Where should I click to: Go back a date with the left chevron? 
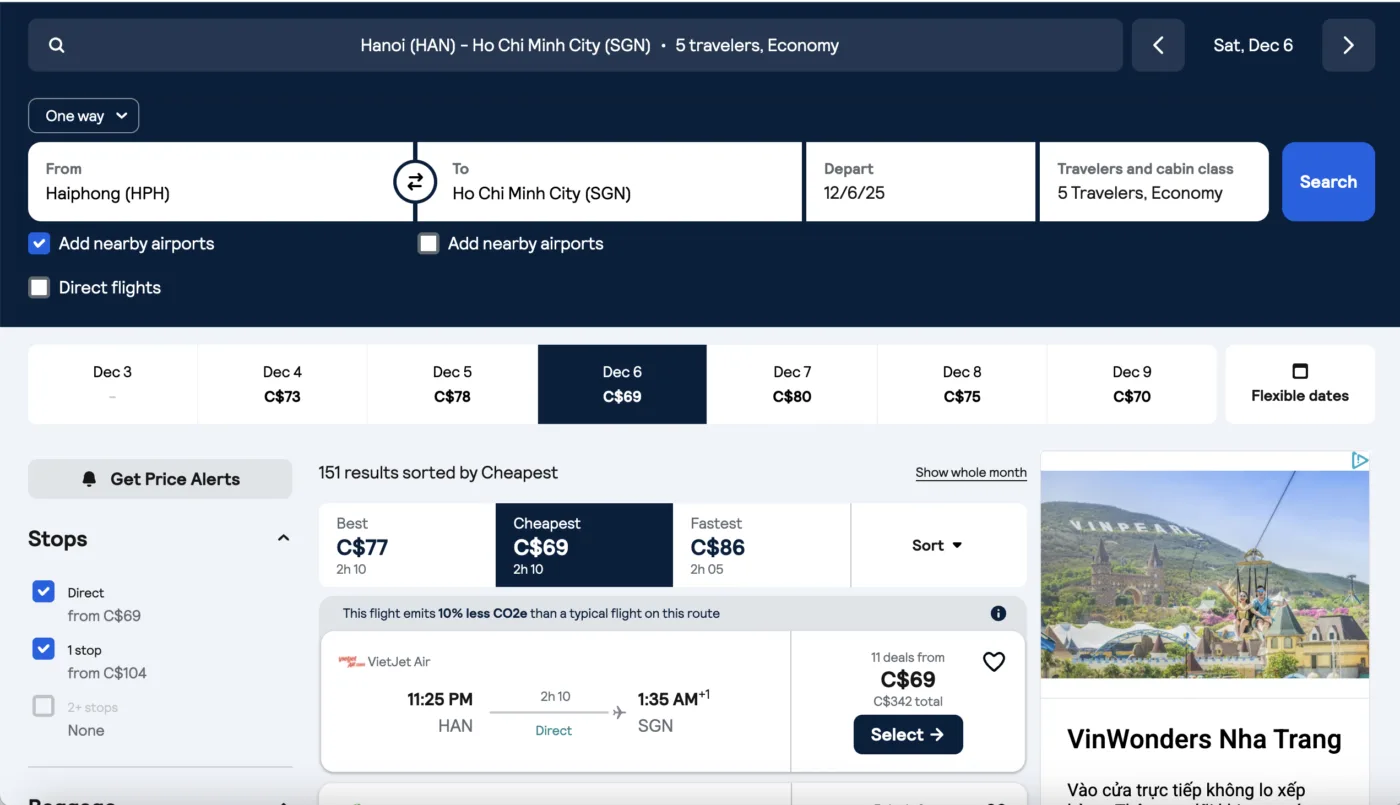1158,45
